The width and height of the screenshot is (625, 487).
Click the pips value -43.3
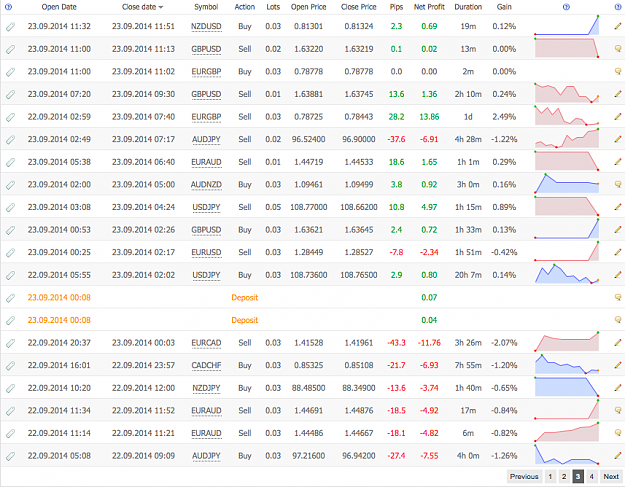coord(396,343)
